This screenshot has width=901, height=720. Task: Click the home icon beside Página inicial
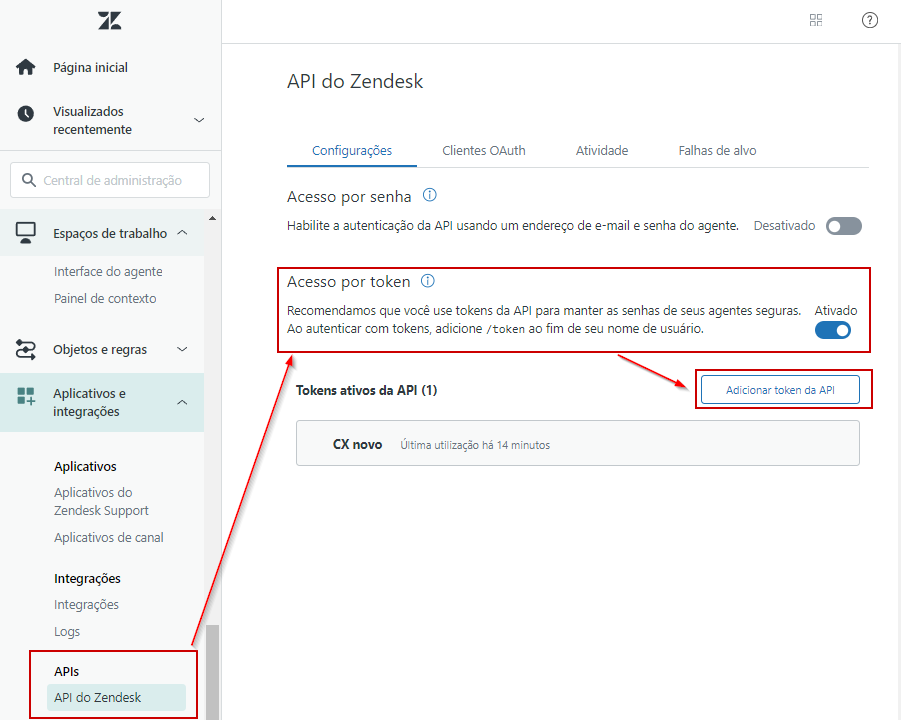tap(25, 67)
